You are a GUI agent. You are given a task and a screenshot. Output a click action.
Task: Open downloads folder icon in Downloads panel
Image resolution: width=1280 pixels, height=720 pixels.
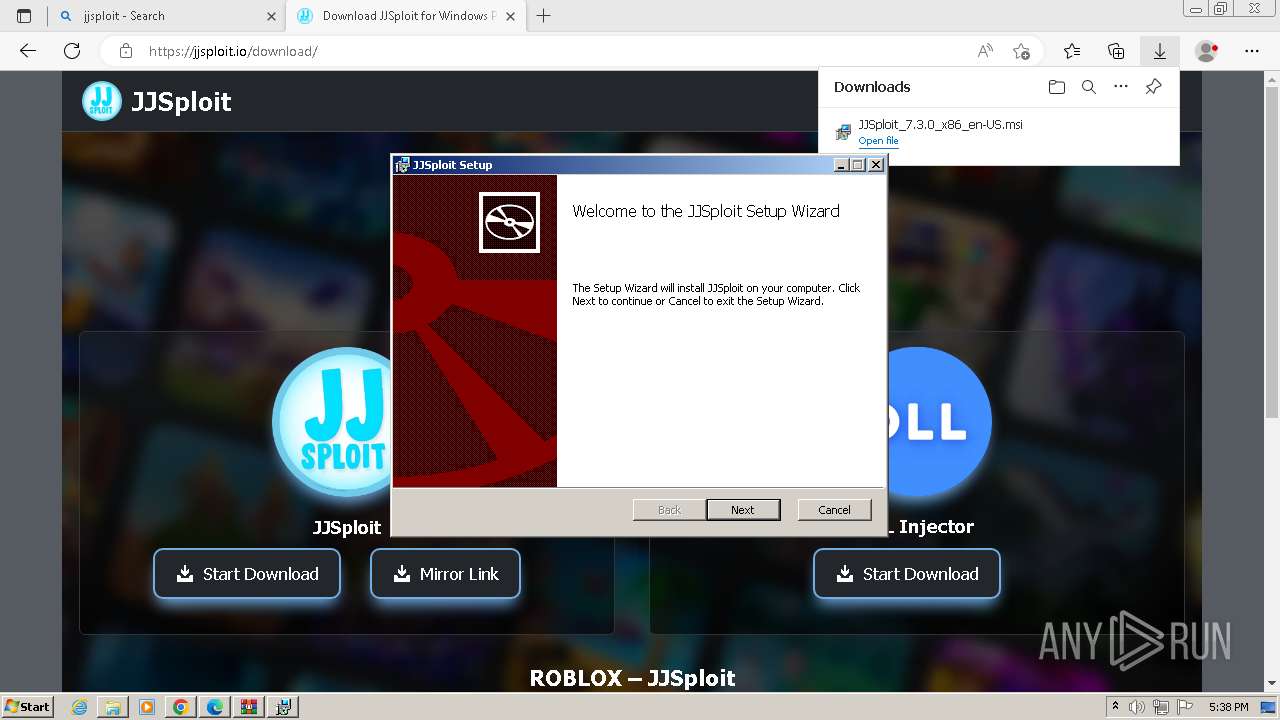point(1057,87)
